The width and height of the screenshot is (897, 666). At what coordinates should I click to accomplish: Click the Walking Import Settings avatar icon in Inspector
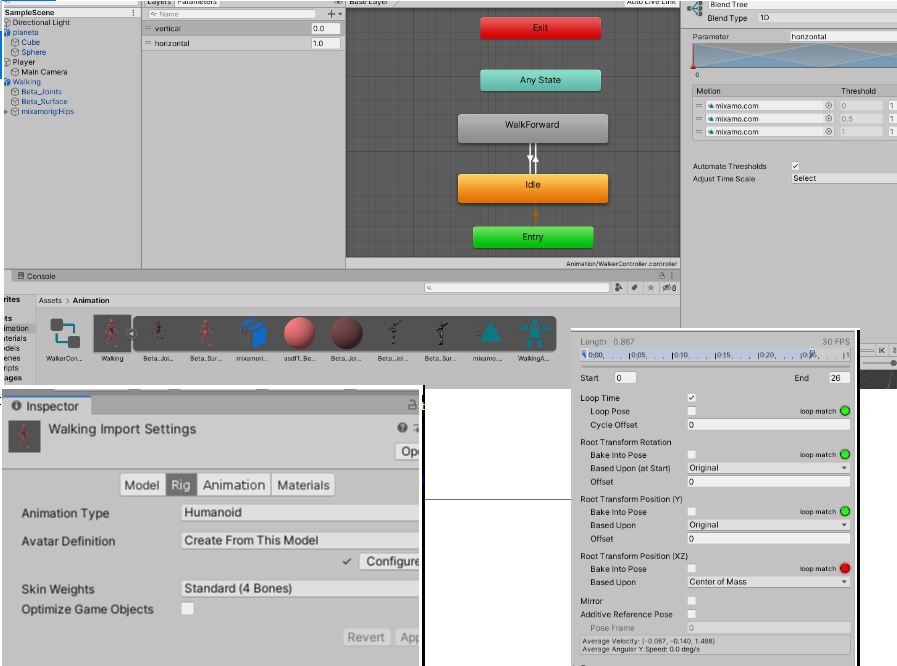[24, 437]
